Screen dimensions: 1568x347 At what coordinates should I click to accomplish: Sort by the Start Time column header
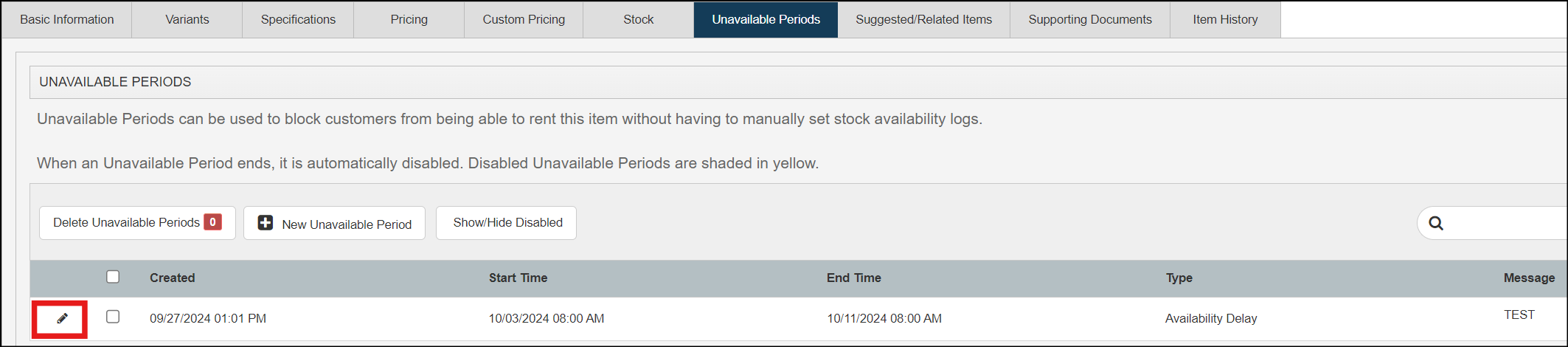(518, 278)
